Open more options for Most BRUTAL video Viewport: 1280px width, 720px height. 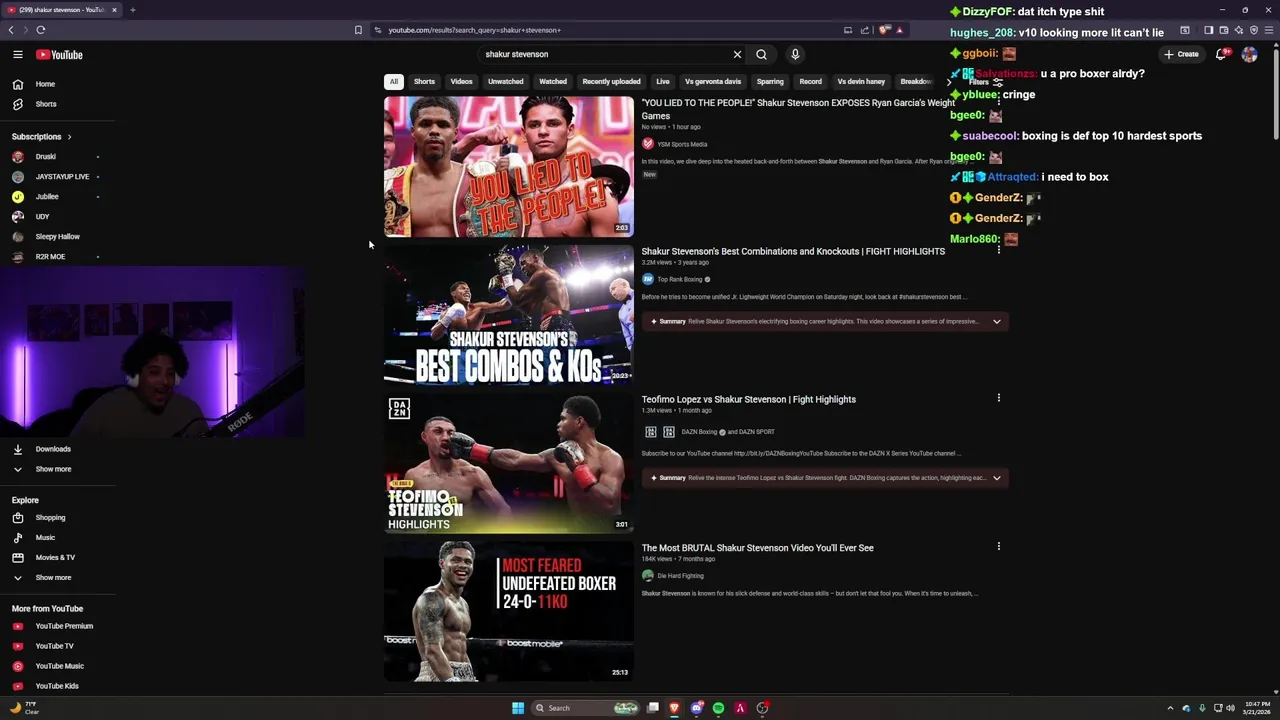point(998,546)
